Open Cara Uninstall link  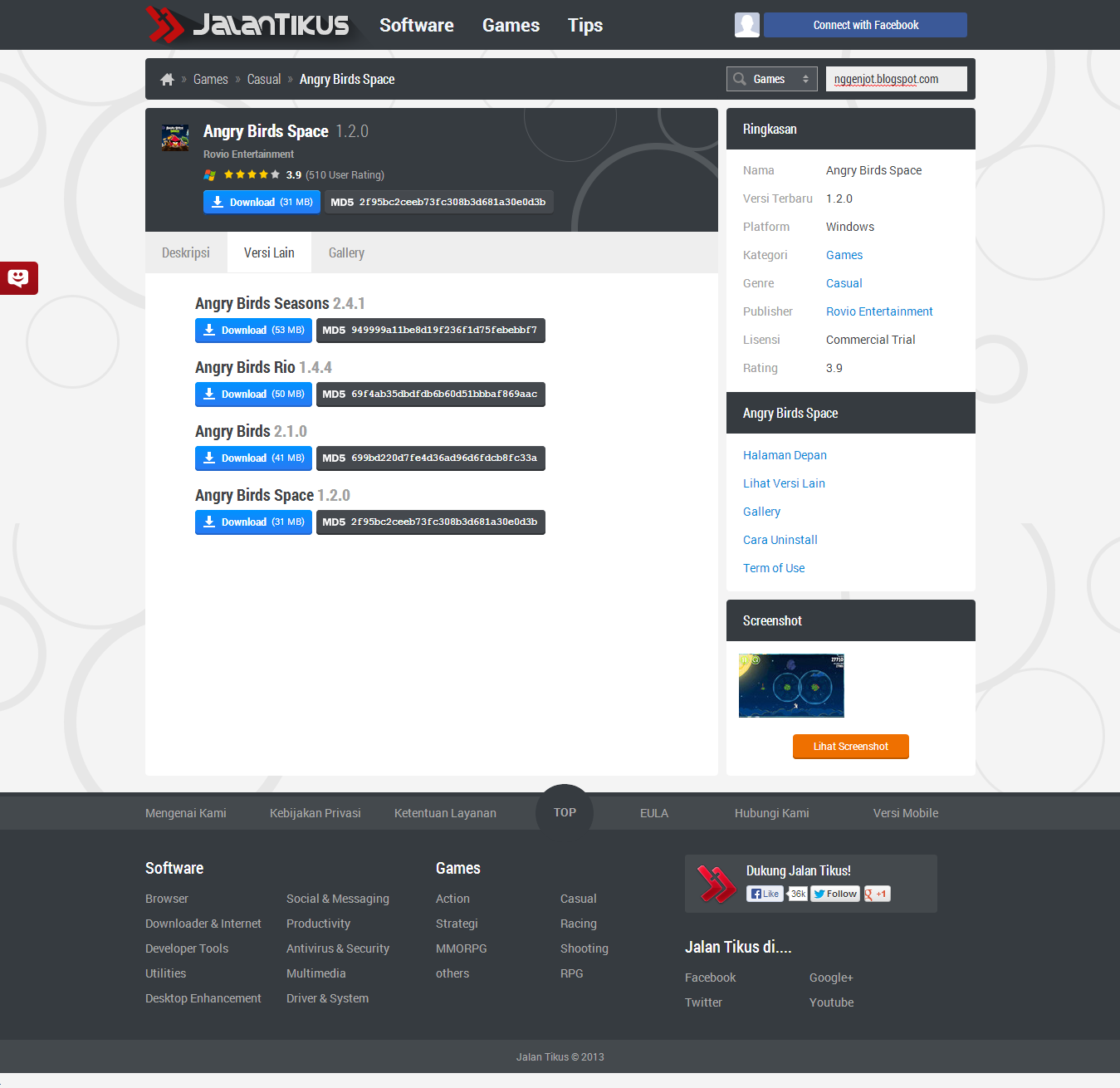(780, 540)
